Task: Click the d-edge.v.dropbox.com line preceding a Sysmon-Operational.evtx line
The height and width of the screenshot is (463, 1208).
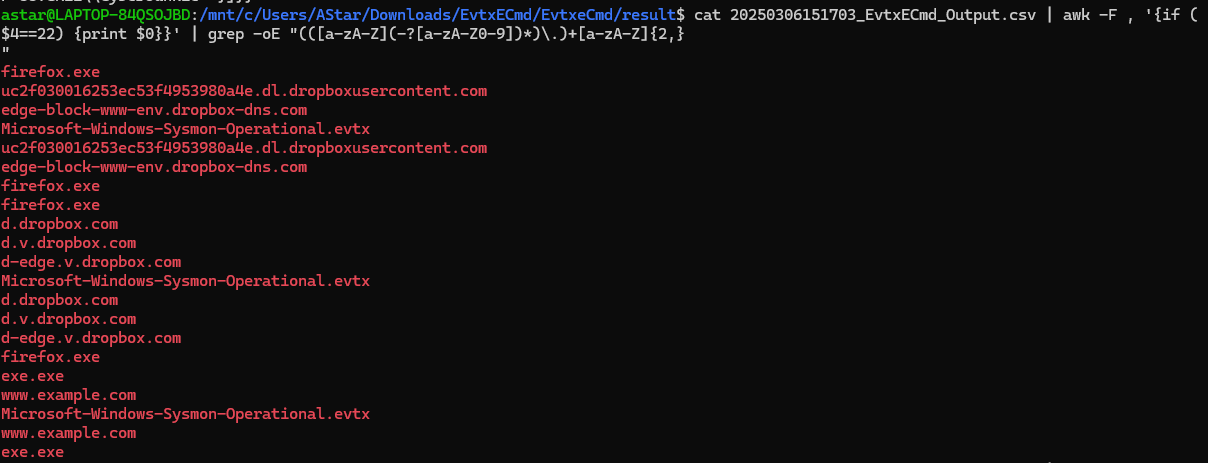Action: (x=91, y=262)
